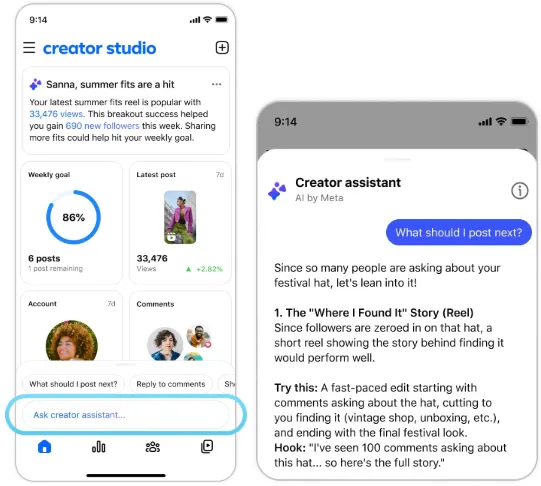Open the 33,476 views link

coord(57,114)
